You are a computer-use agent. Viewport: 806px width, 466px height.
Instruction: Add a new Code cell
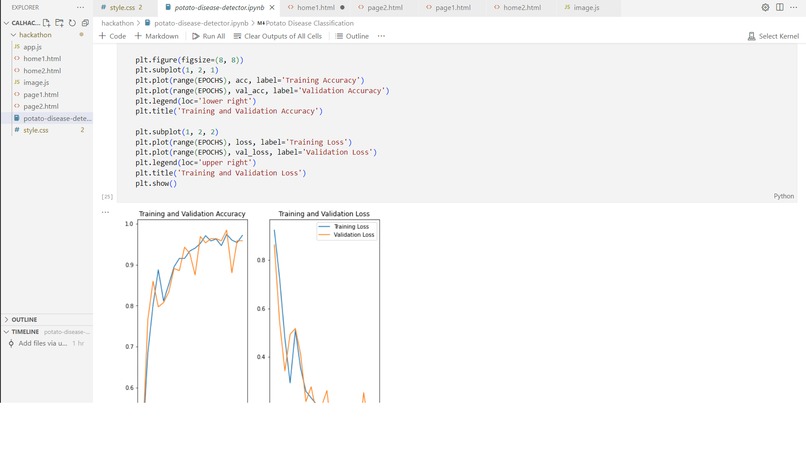112,36
